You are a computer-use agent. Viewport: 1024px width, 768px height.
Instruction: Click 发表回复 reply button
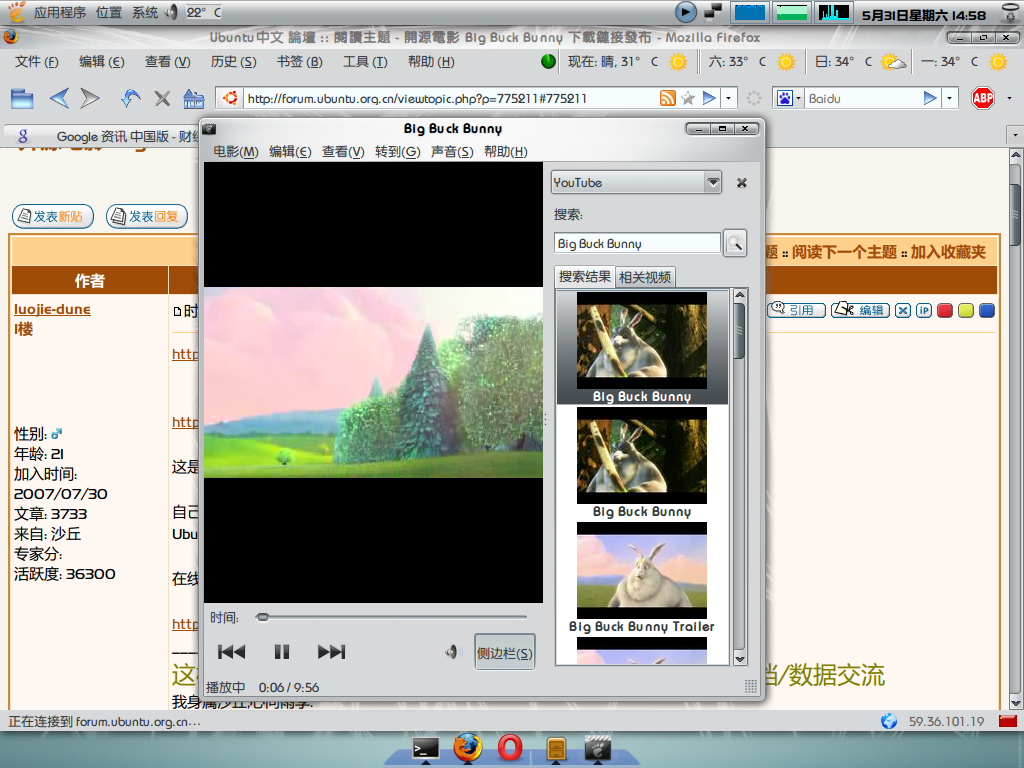[147, 216]
